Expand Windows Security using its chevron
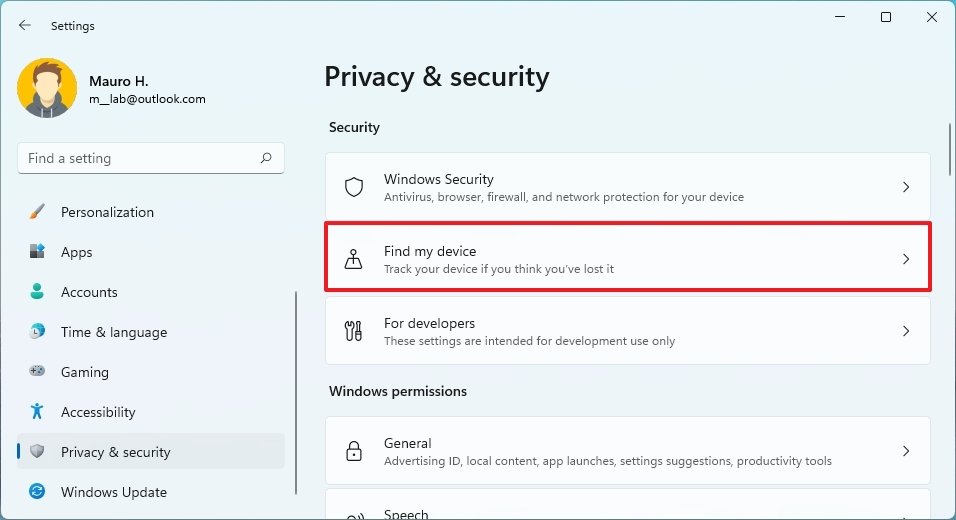The image size is (956, 520). pos(905,187)
